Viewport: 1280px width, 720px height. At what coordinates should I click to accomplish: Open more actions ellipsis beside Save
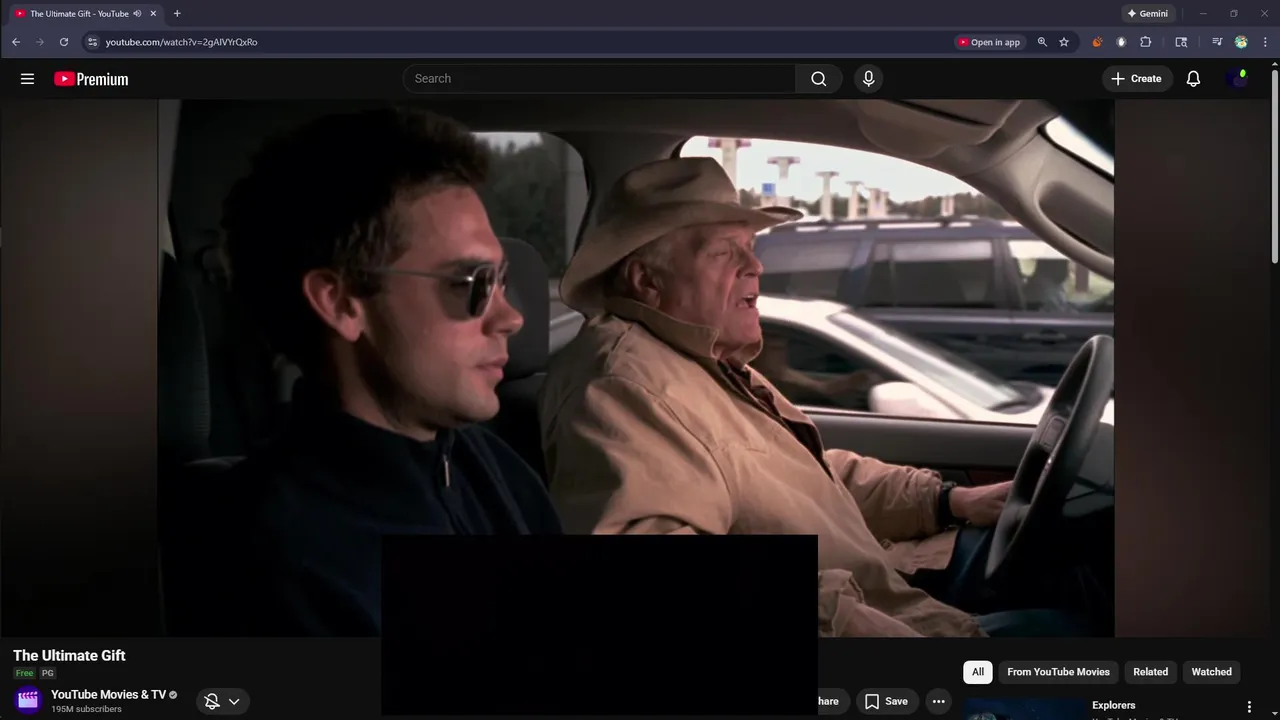coord(938,701)
